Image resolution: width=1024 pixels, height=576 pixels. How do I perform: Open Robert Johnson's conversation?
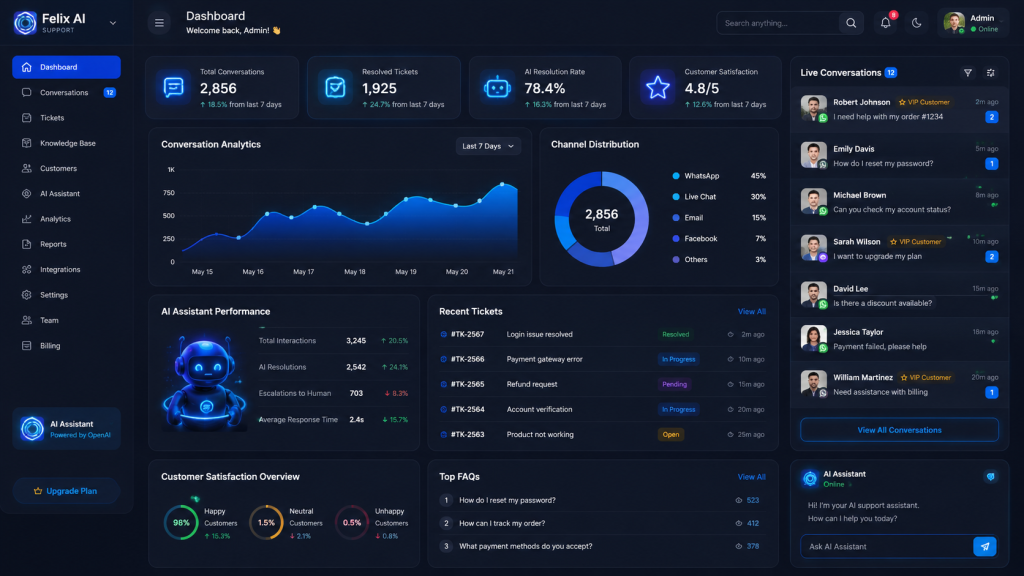899,109
